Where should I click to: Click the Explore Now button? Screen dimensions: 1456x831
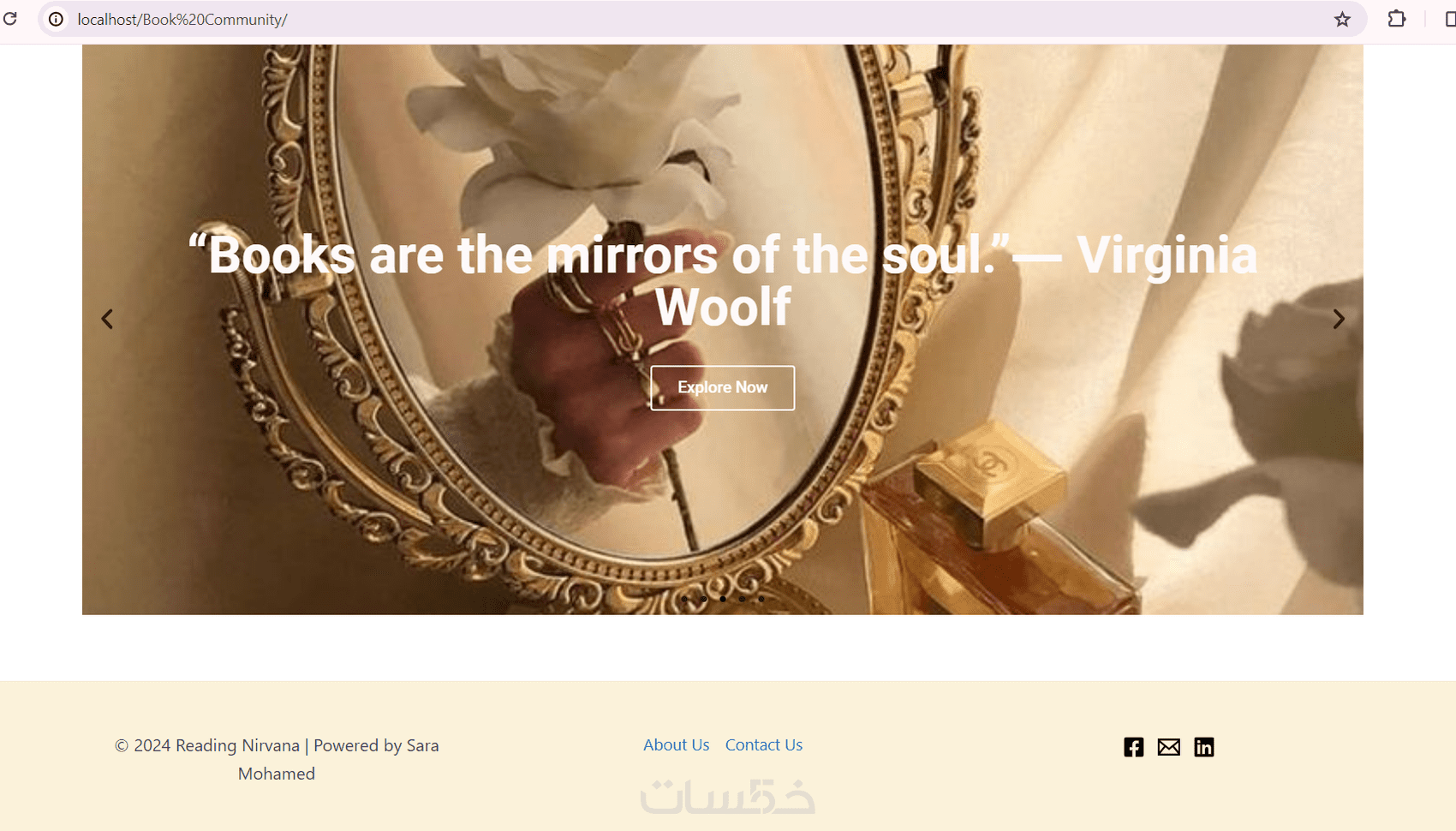point(722,388)
